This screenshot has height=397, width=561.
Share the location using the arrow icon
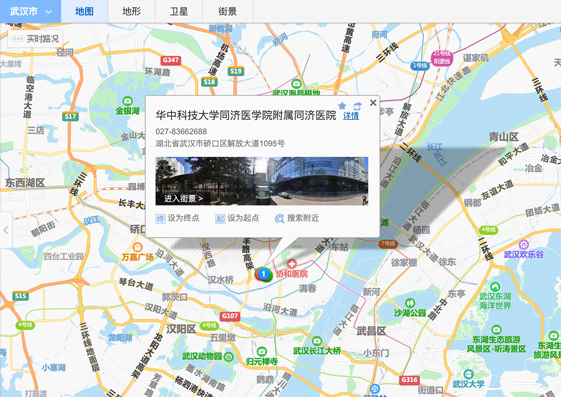(357, 106)
